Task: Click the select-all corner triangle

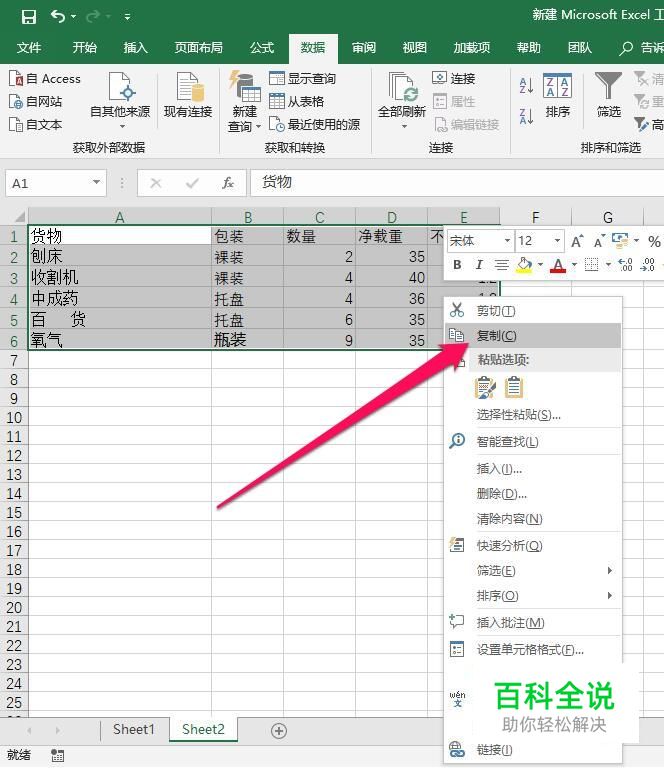Action: tap(20, 216)
